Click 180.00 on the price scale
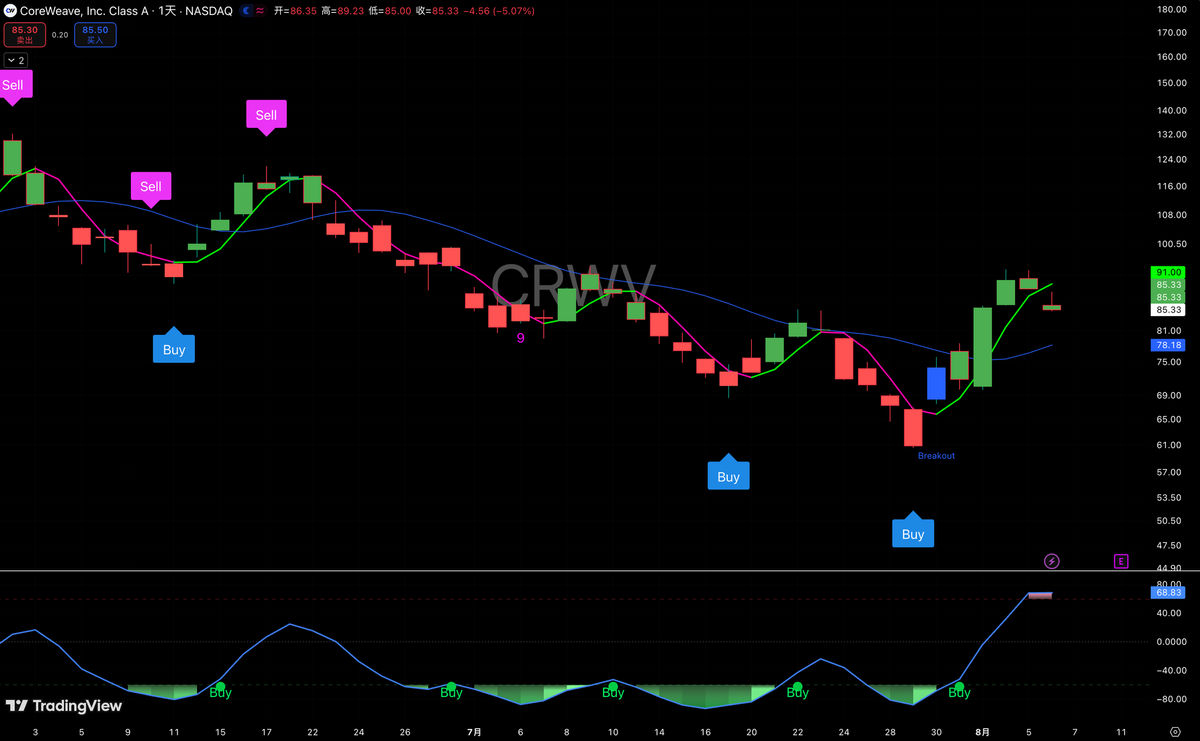Viewport: 1200px width, 741px height. coord(1170,10)
